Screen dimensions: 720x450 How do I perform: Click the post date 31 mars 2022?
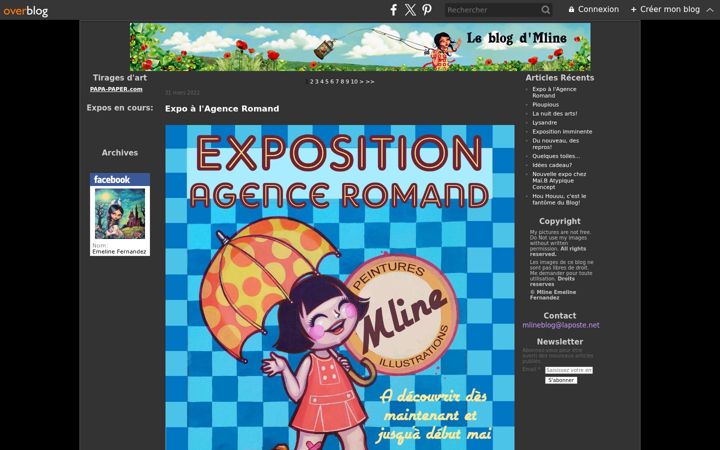[182, 93]
